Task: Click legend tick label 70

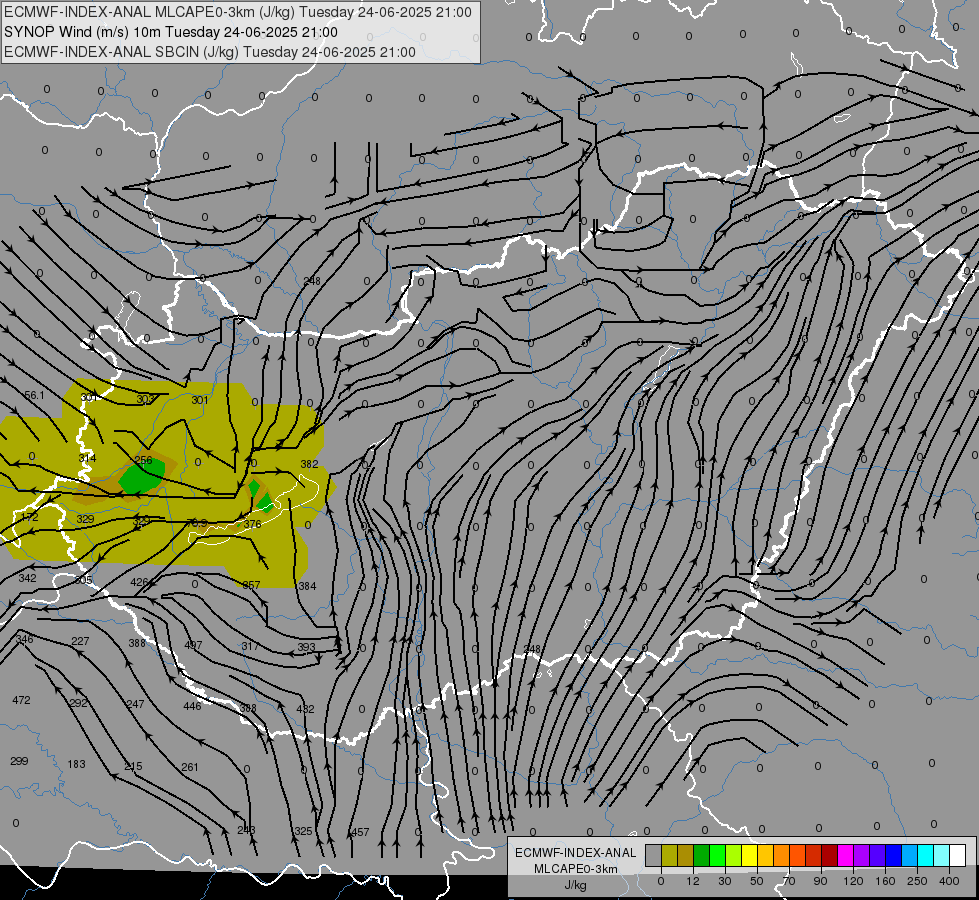Action: pyautogui.click(x=789, y=881)
